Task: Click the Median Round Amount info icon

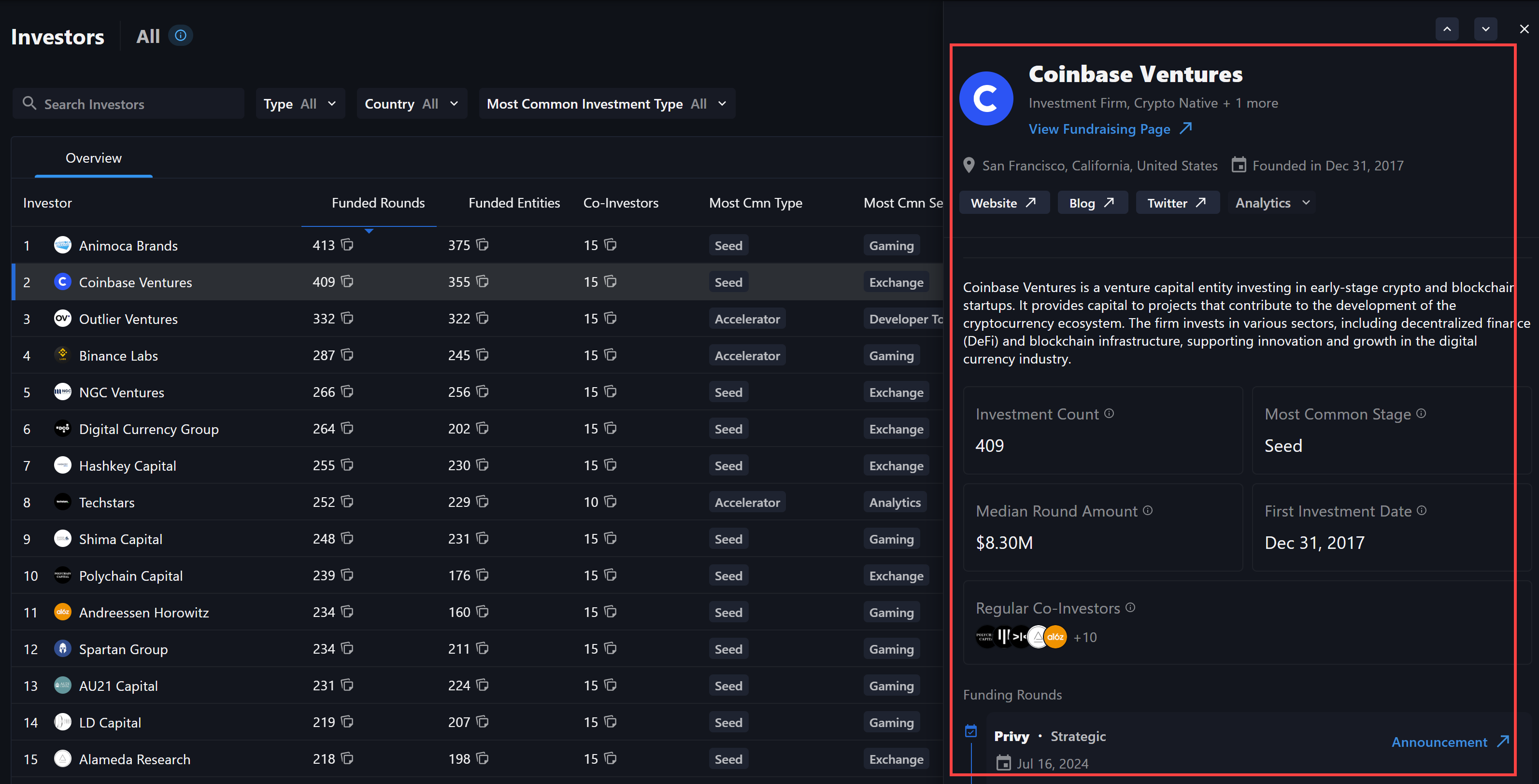Action: coord(1148,510)
